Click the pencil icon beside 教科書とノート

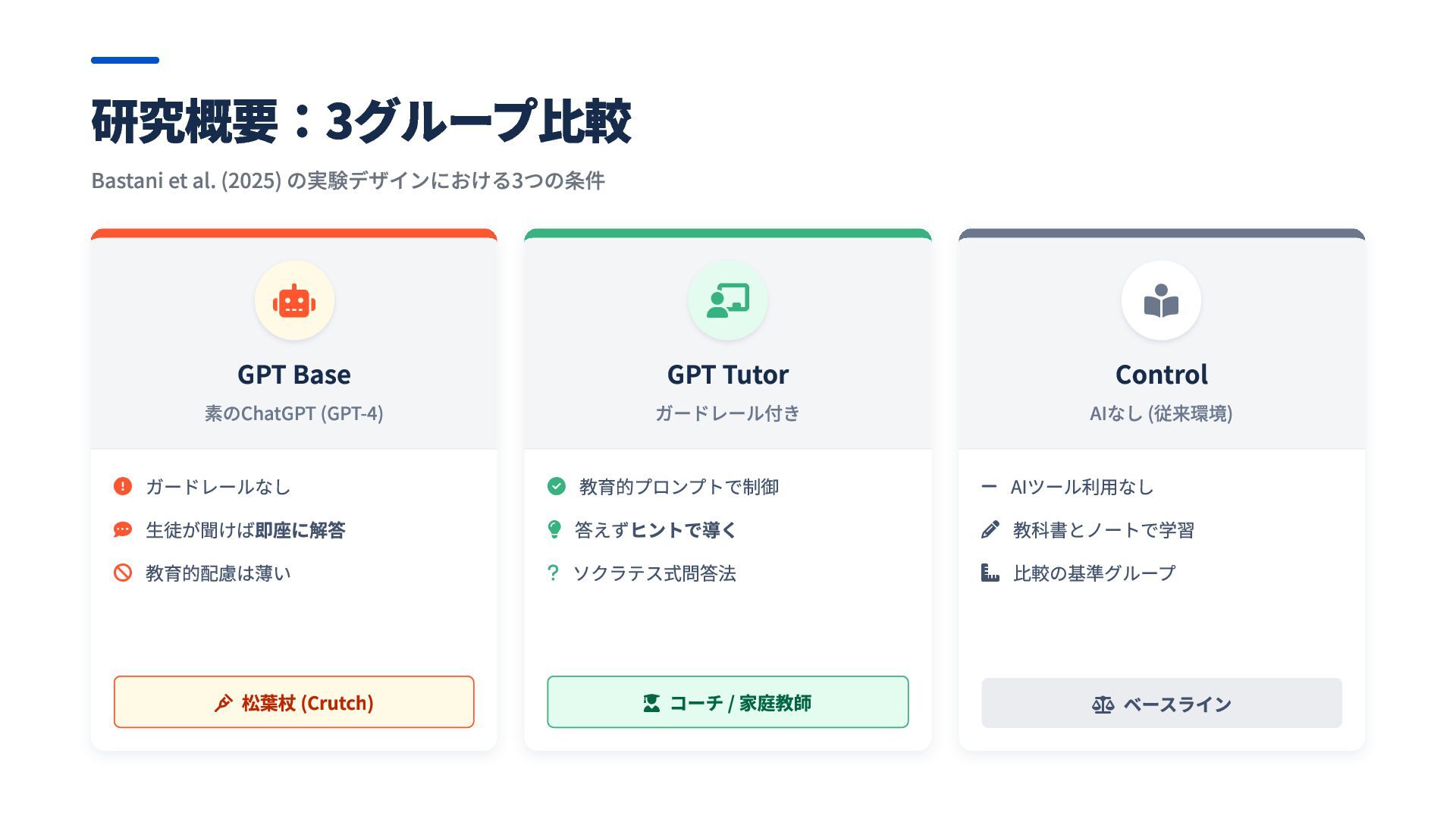[990, 529]
